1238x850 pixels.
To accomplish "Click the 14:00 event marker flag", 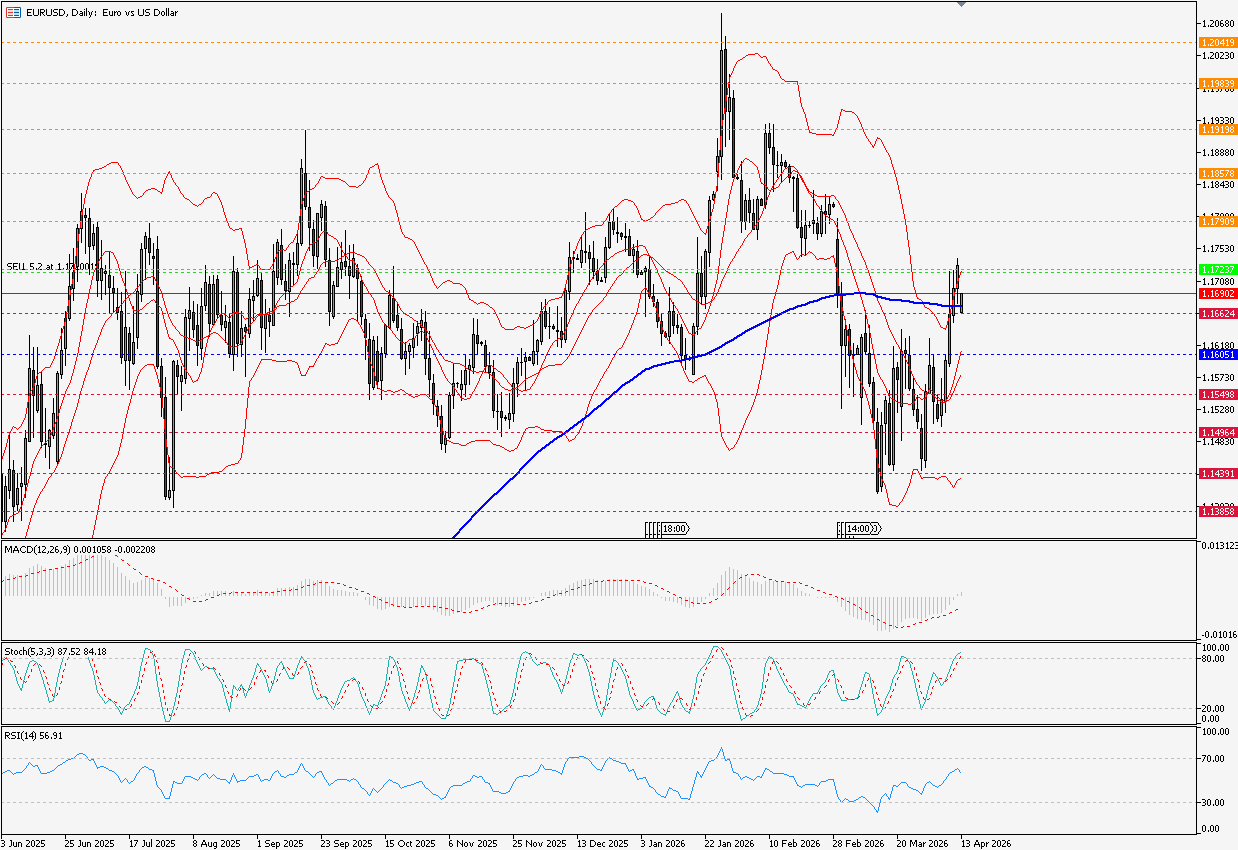I will pos(858,528).
